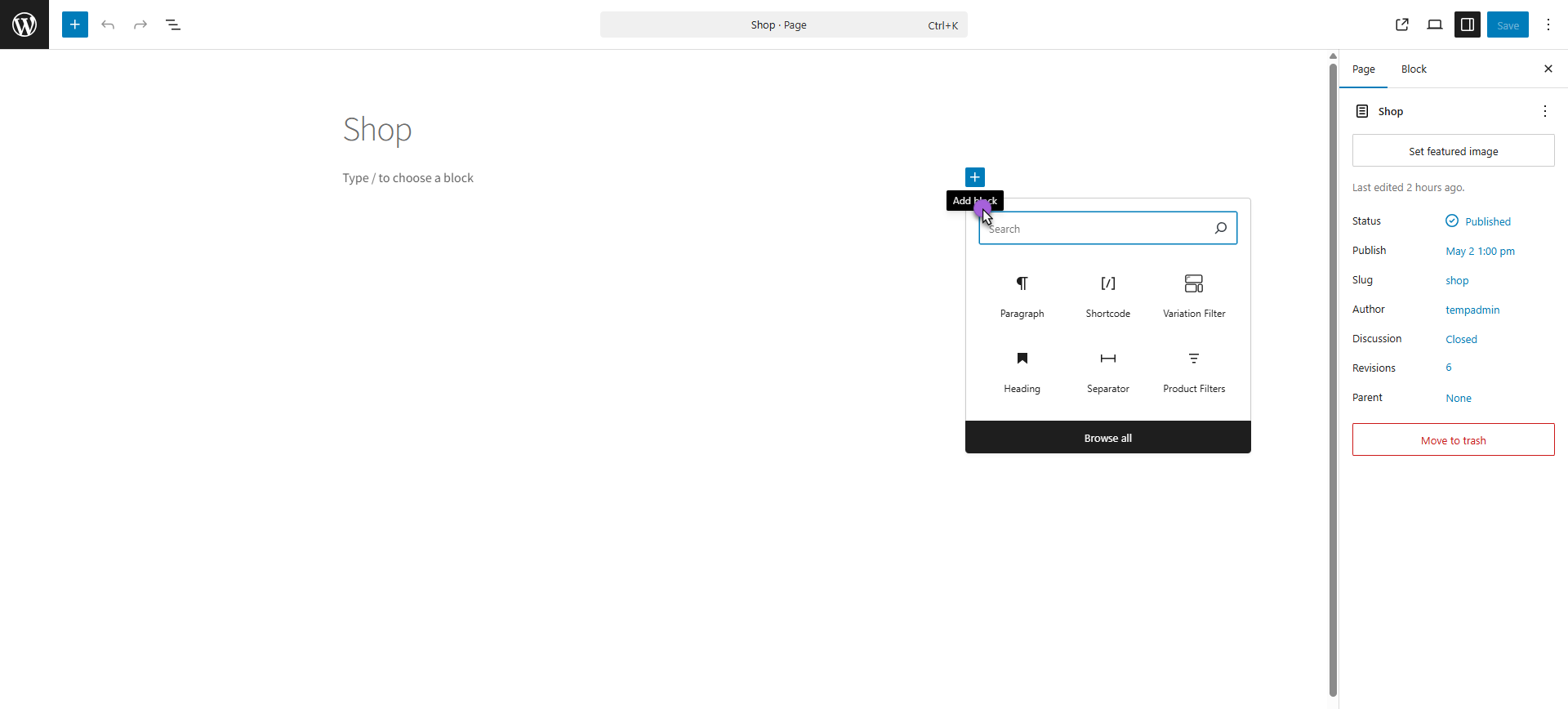
Task: Add a Product Filters block
Action: click(x=1194, y=371)
